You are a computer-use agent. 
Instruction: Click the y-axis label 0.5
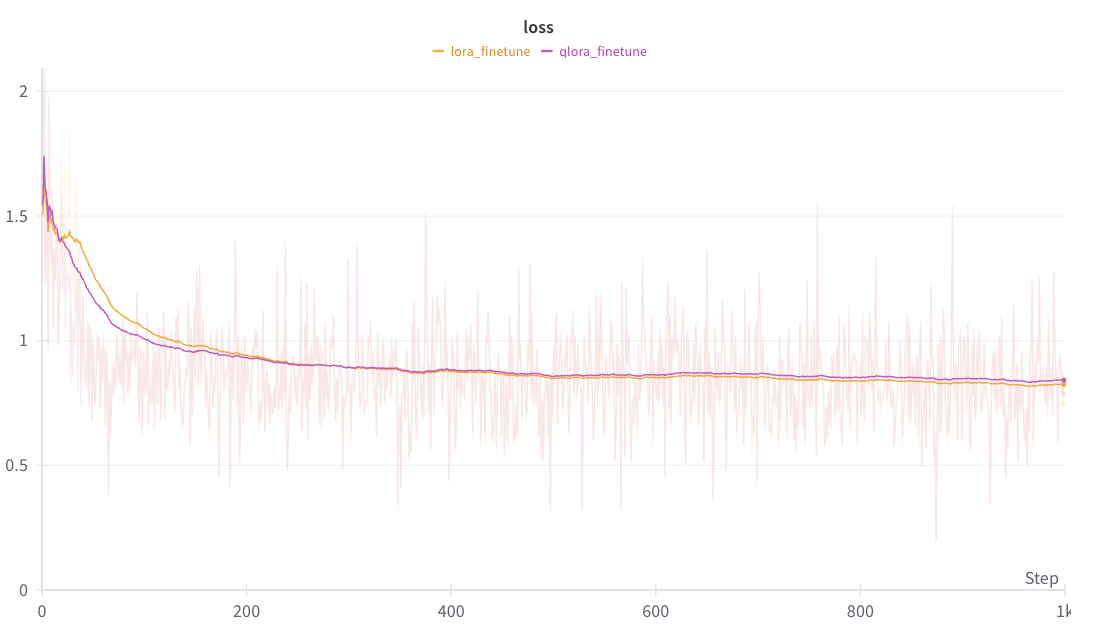19,466
